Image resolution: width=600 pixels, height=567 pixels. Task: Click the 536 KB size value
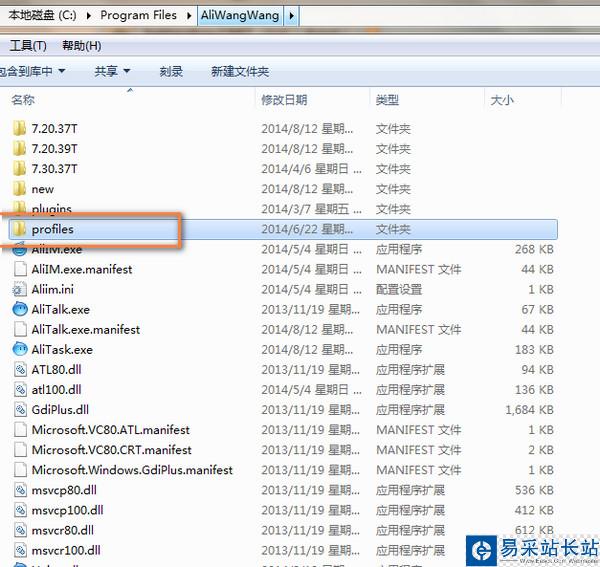[535, 490]
